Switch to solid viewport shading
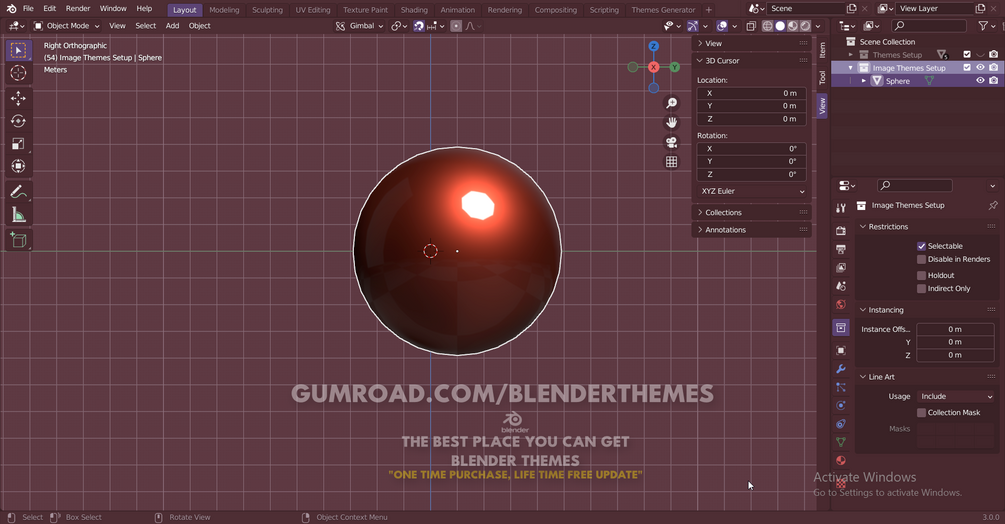The width and height of the screenshot is (1005, 524). 780,26
